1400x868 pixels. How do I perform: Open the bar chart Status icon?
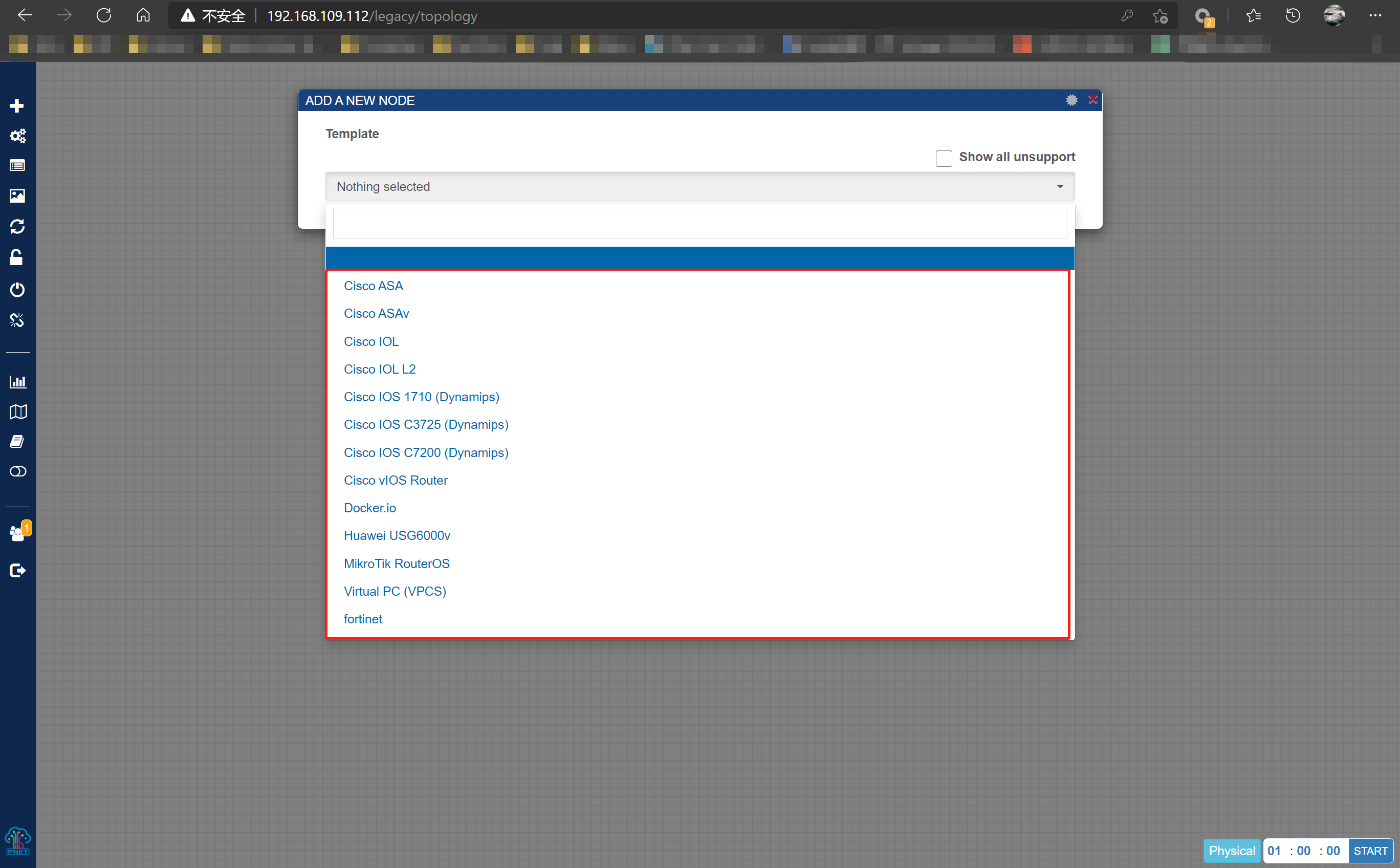[18, 382]
